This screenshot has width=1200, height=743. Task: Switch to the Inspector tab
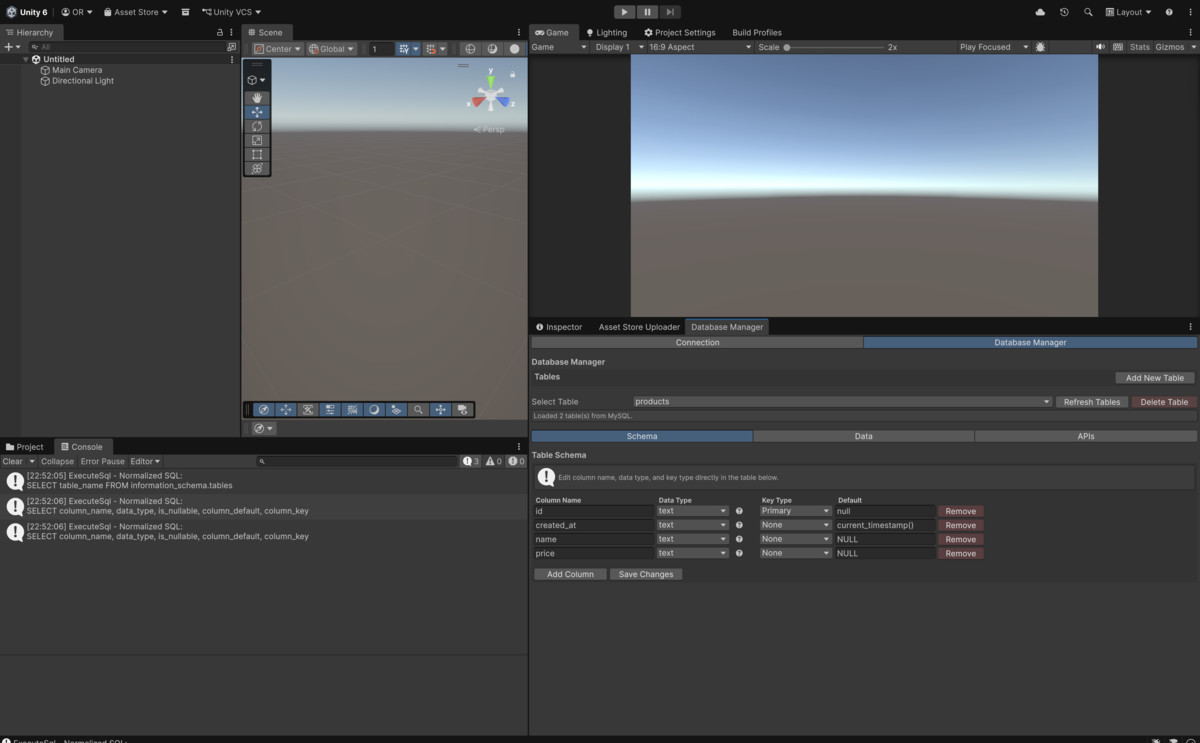tap(558, 327)
